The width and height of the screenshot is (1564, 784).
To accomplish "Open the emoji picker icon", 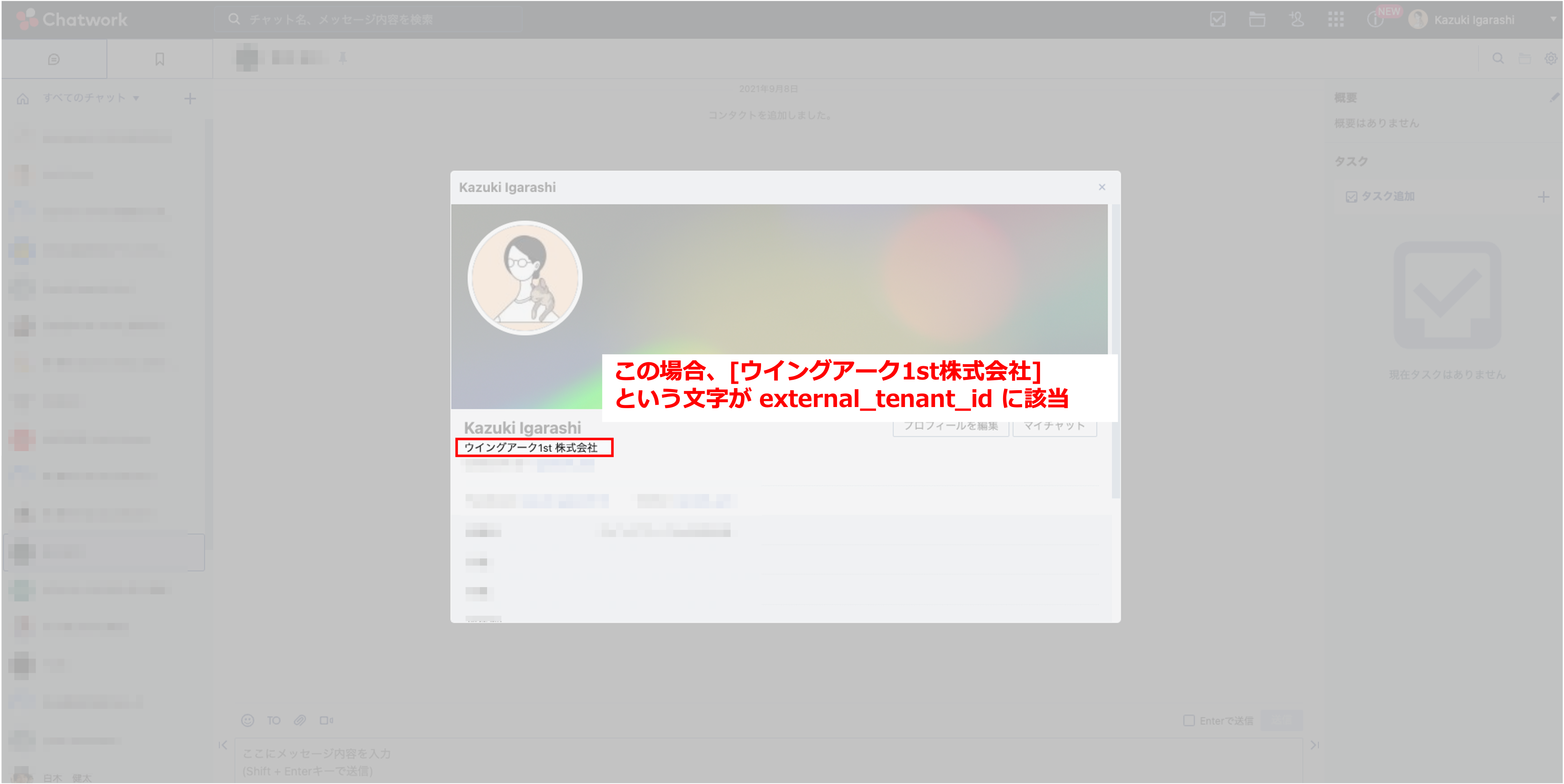I will click(x=248, y=720).
